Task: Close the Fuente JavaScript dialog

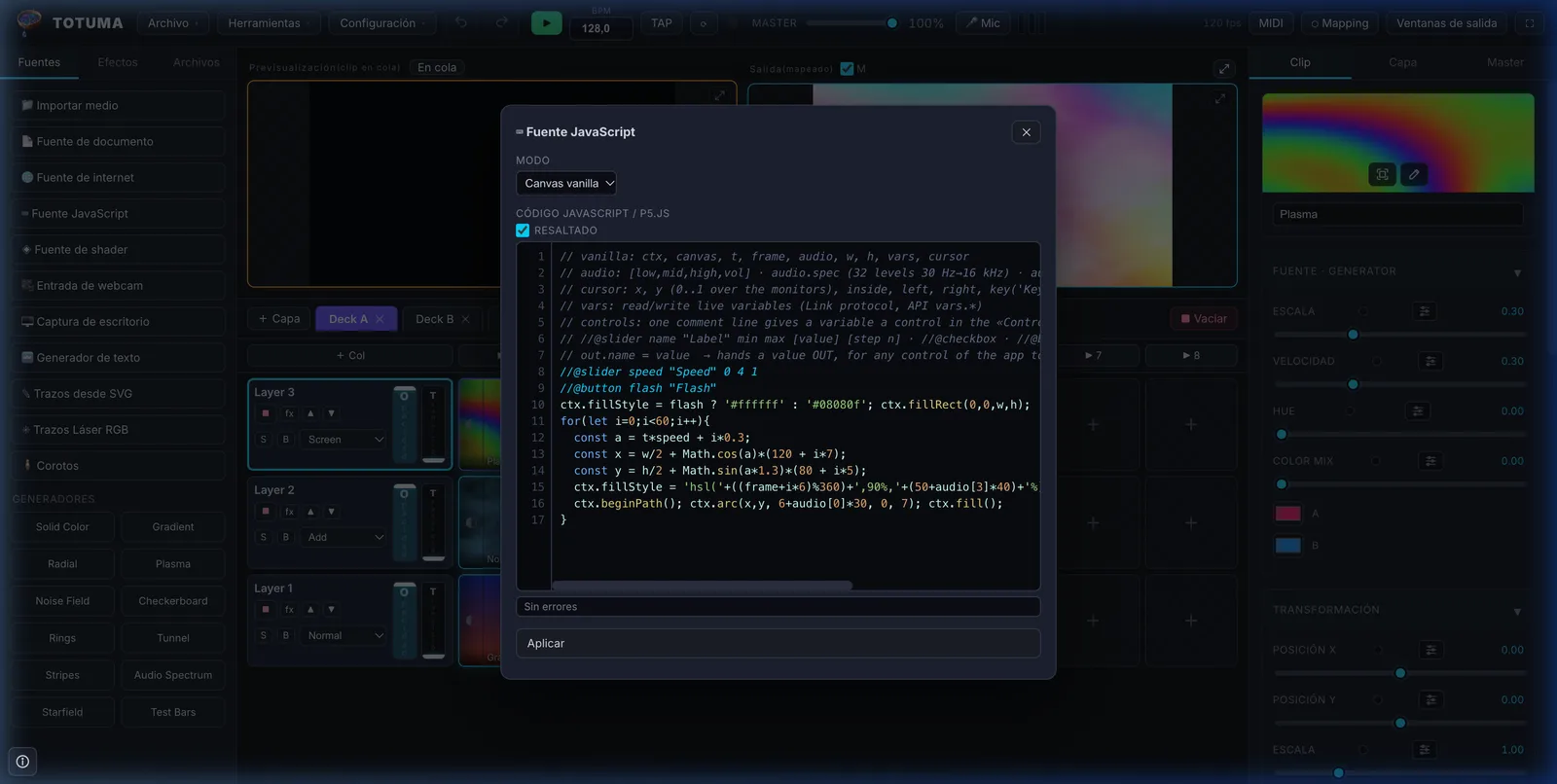Action: point(1026,132)
